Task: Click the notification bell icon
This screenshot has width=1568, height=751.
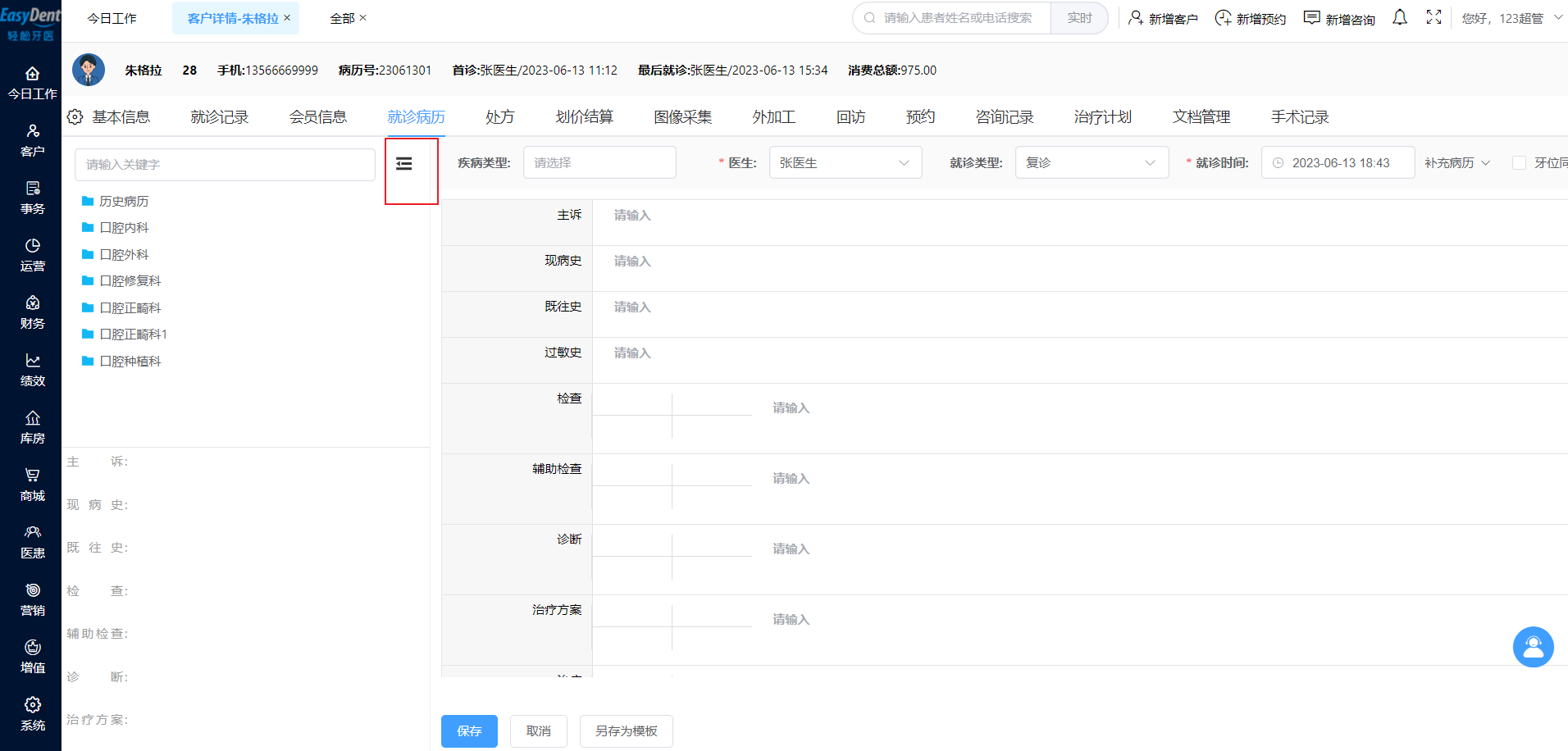Action: tap(1400, 18)
